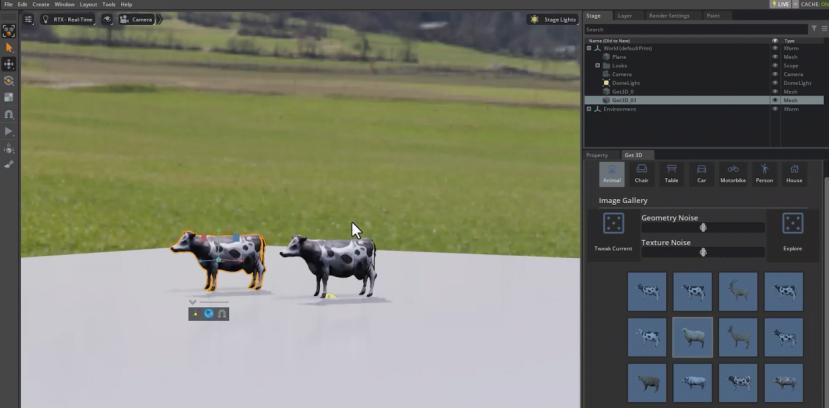Toggle the Snap magnet tool in the left toolbar

point(8,114)
